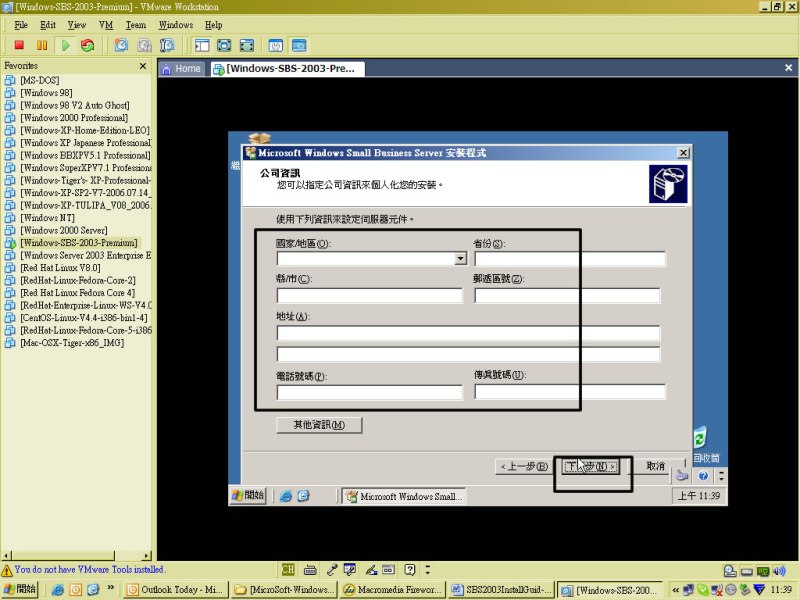The height and width of the screenshot is (600, 800).
Task: Click the Manage Snapshots toolbar icon
Action: tap(167, 45)
